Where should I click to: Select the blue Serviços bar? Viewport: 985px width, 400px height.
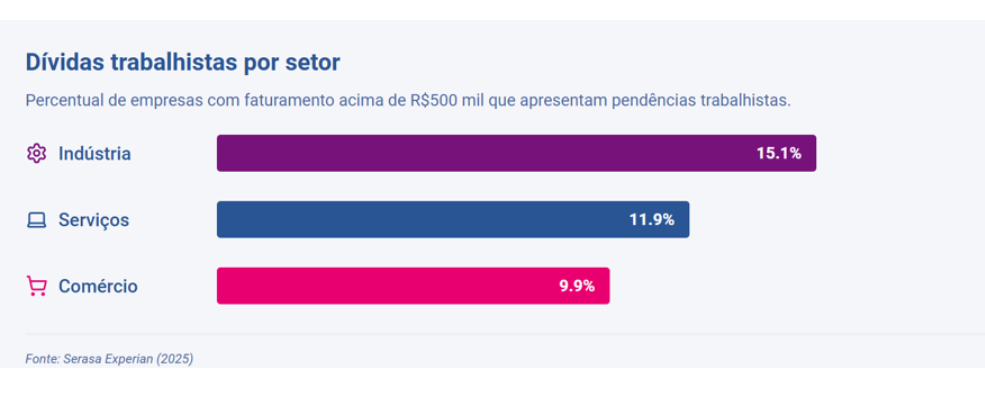(420, 220)
